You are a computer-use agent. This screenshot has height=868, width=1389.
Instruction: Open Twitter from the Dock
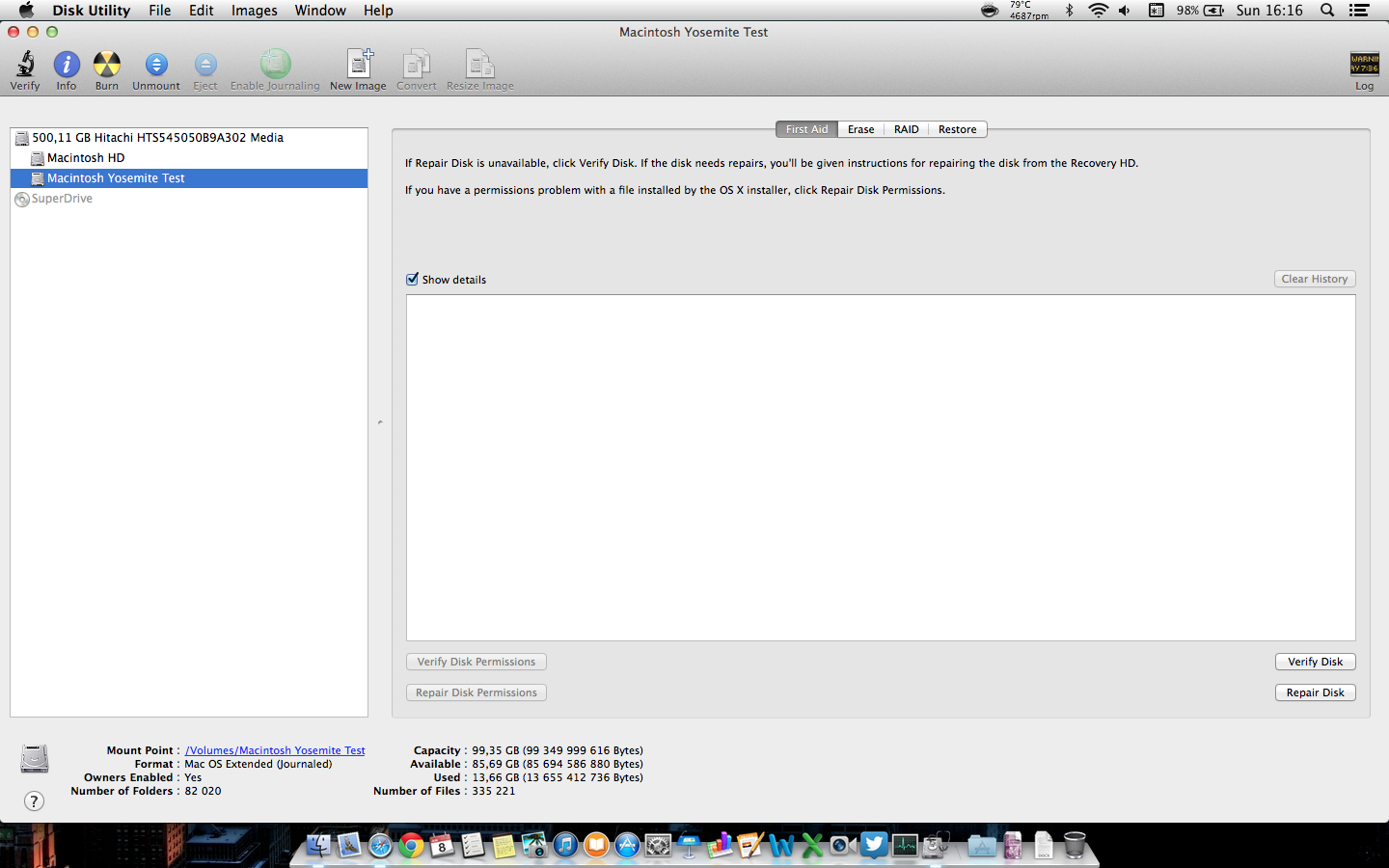coord(874,846)
